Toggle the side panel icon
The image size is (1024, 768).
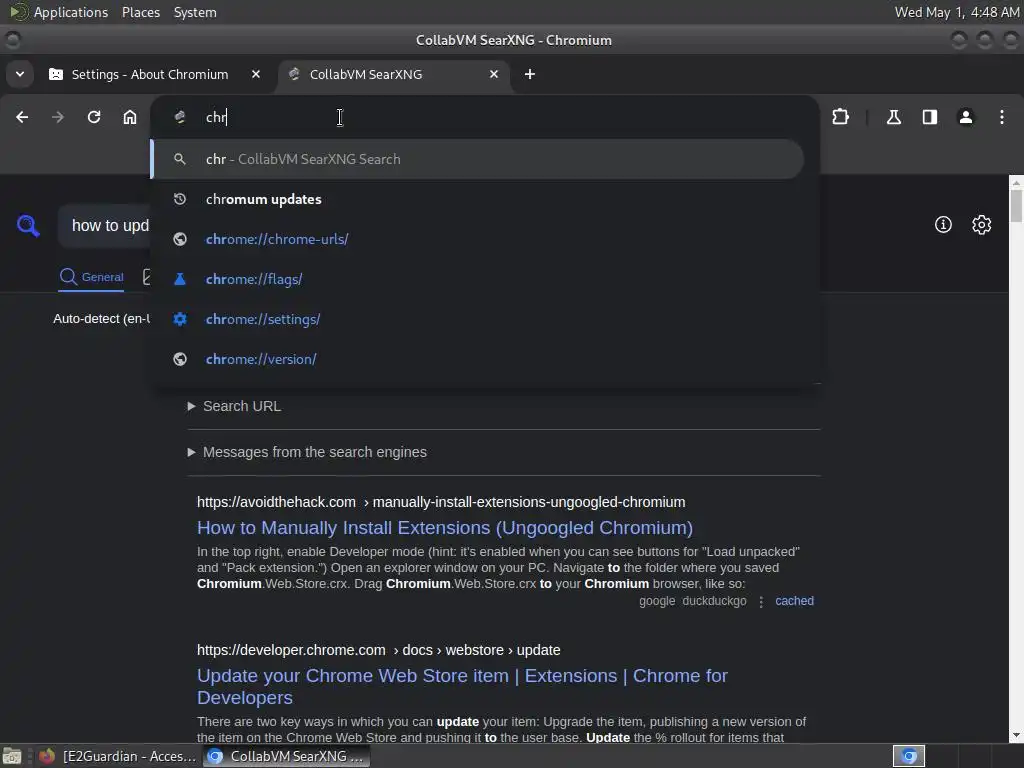pyautogui.click(x=930, y=117)
